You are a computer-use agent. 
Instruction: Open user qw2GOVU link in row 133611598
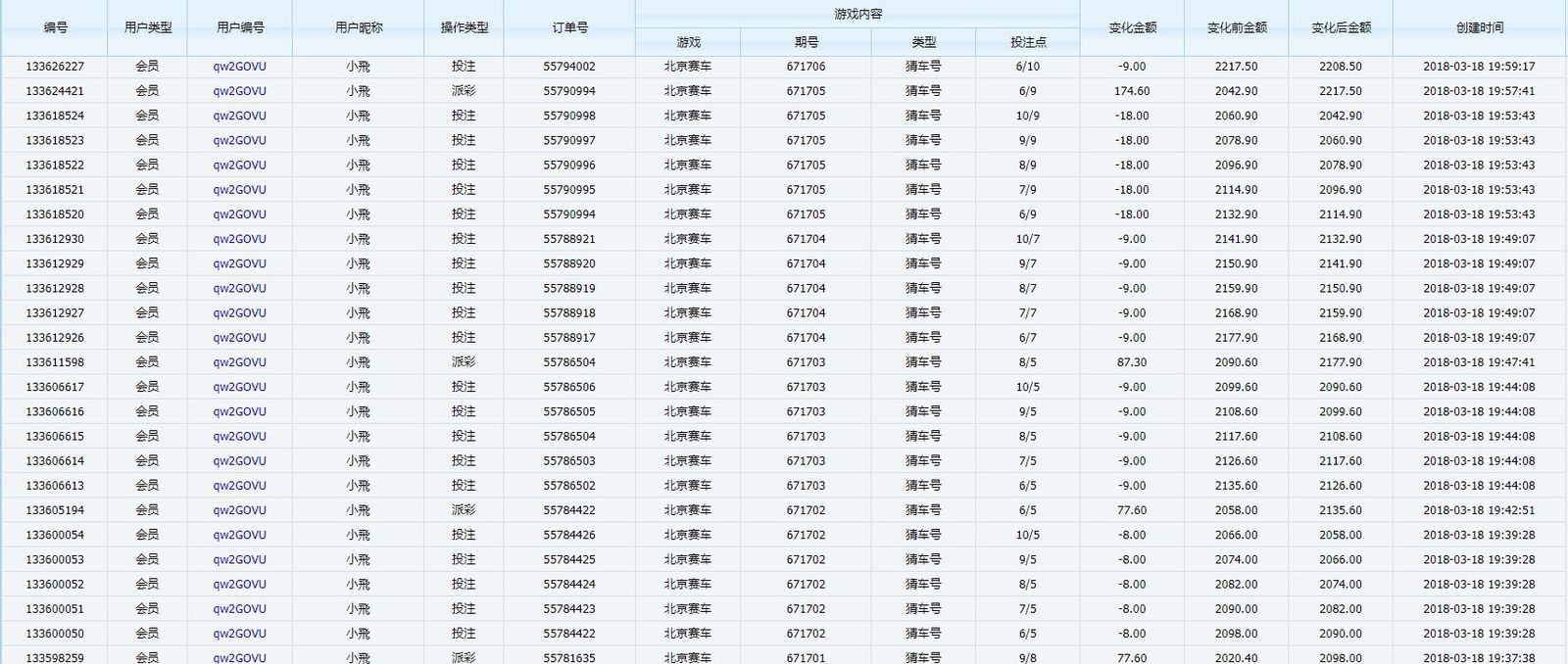point(239,362)
